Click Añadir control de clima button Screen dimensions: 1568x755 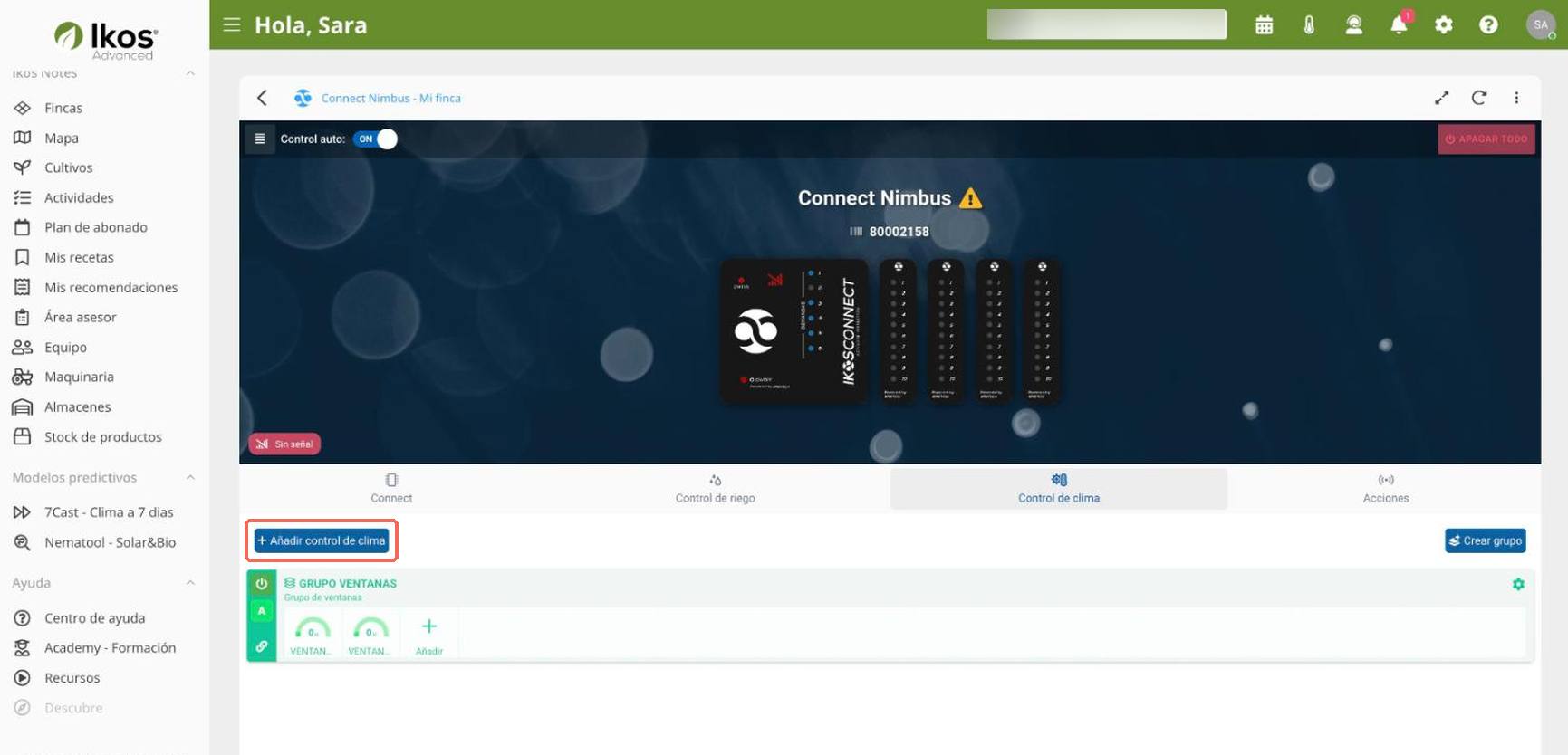pos(322,540)
